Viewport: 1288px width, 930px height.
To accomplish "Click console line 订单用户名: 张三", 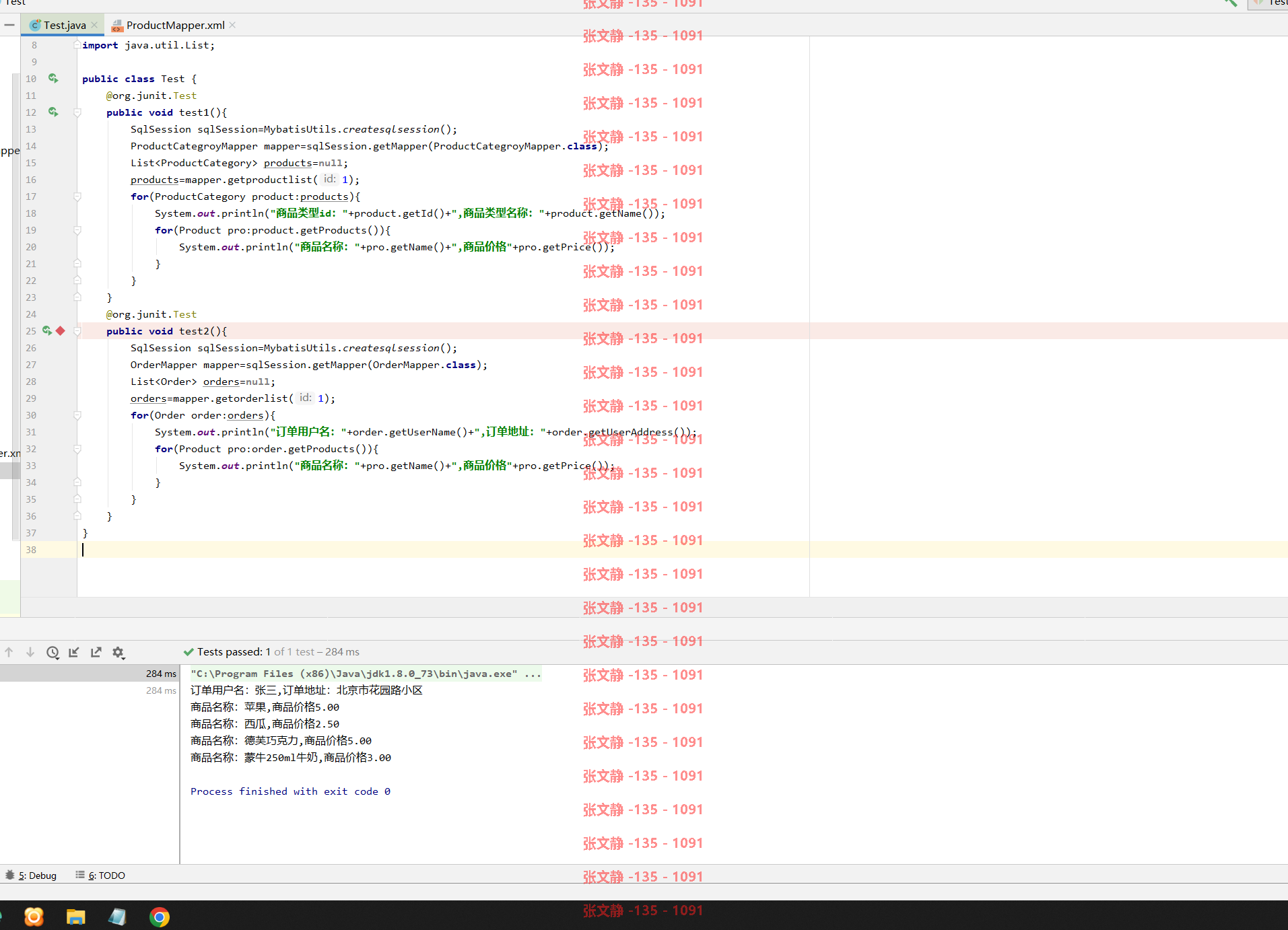I will 306,690.
